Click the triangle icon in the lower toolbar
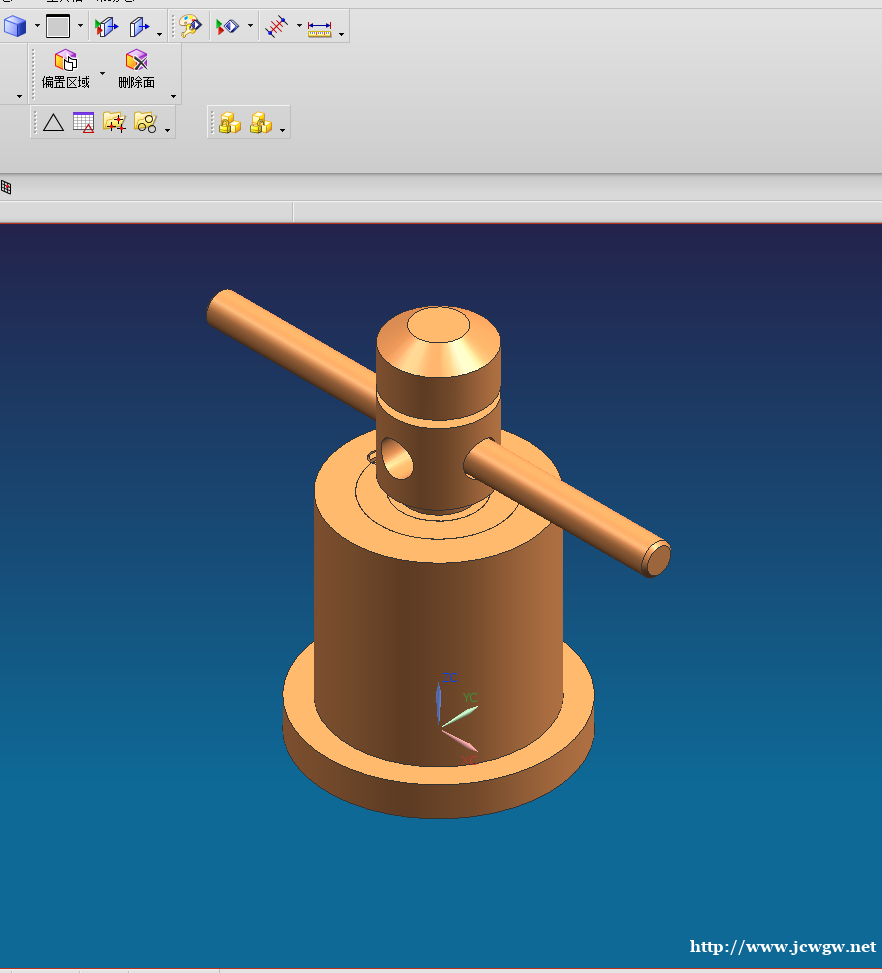Viewport: 882px width, 973px height. click(53, 123)
